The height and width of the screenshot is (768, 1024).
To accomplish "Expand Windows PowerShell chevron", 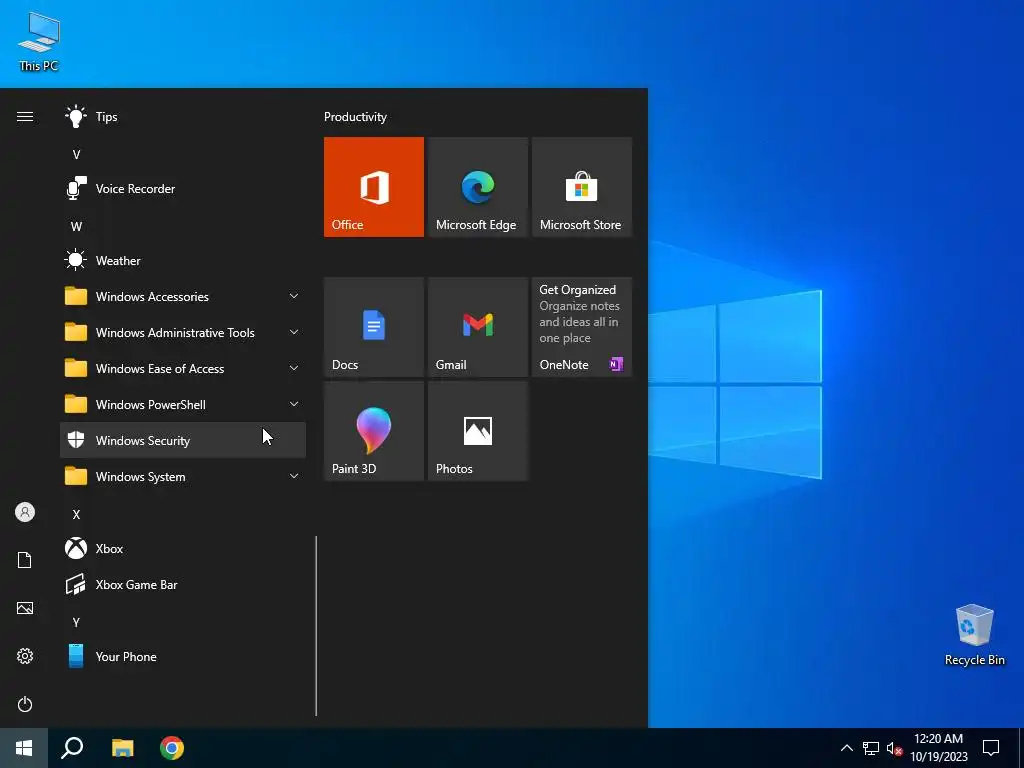I will [294, 404].
